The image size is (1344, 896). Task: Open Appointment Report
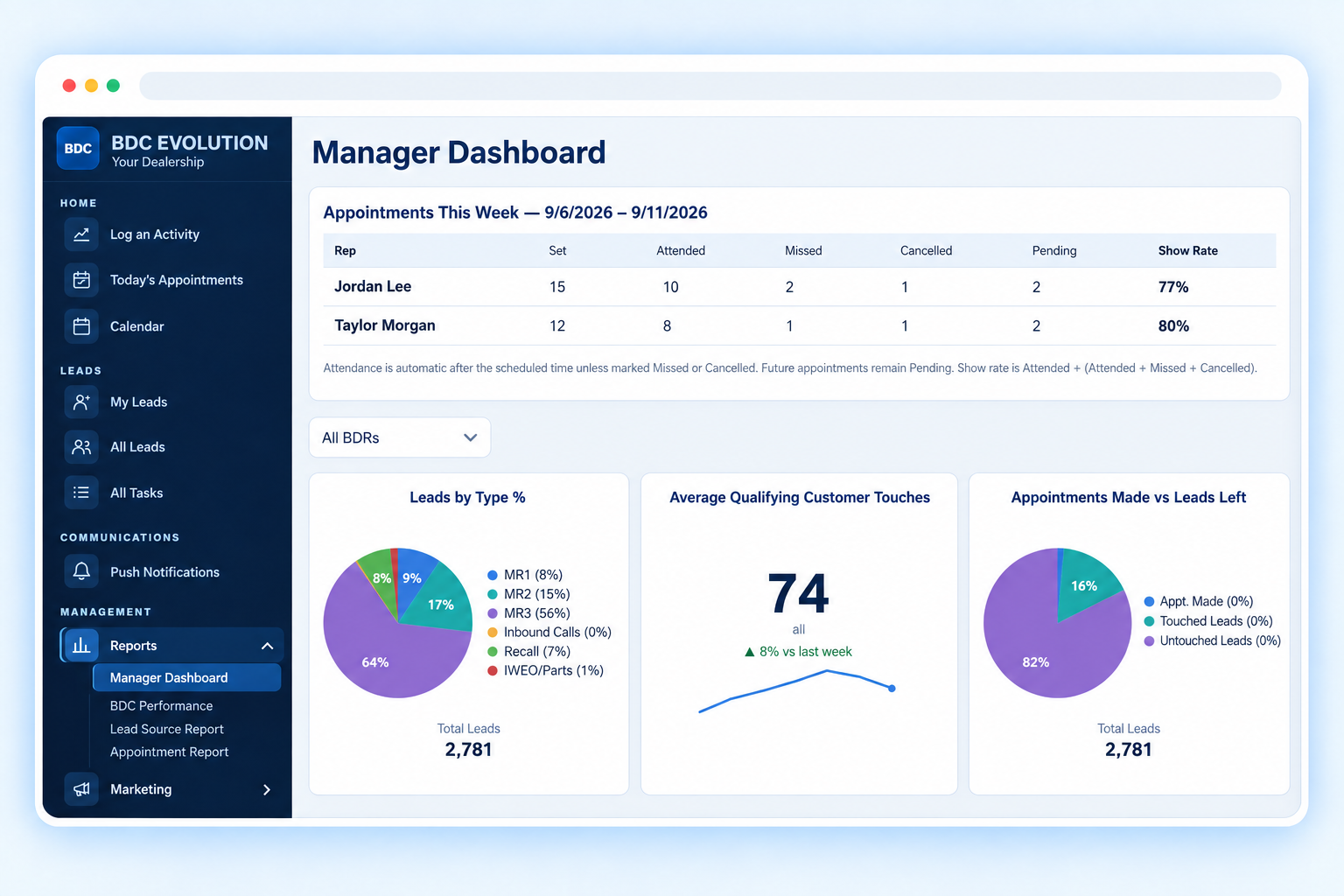169,752
